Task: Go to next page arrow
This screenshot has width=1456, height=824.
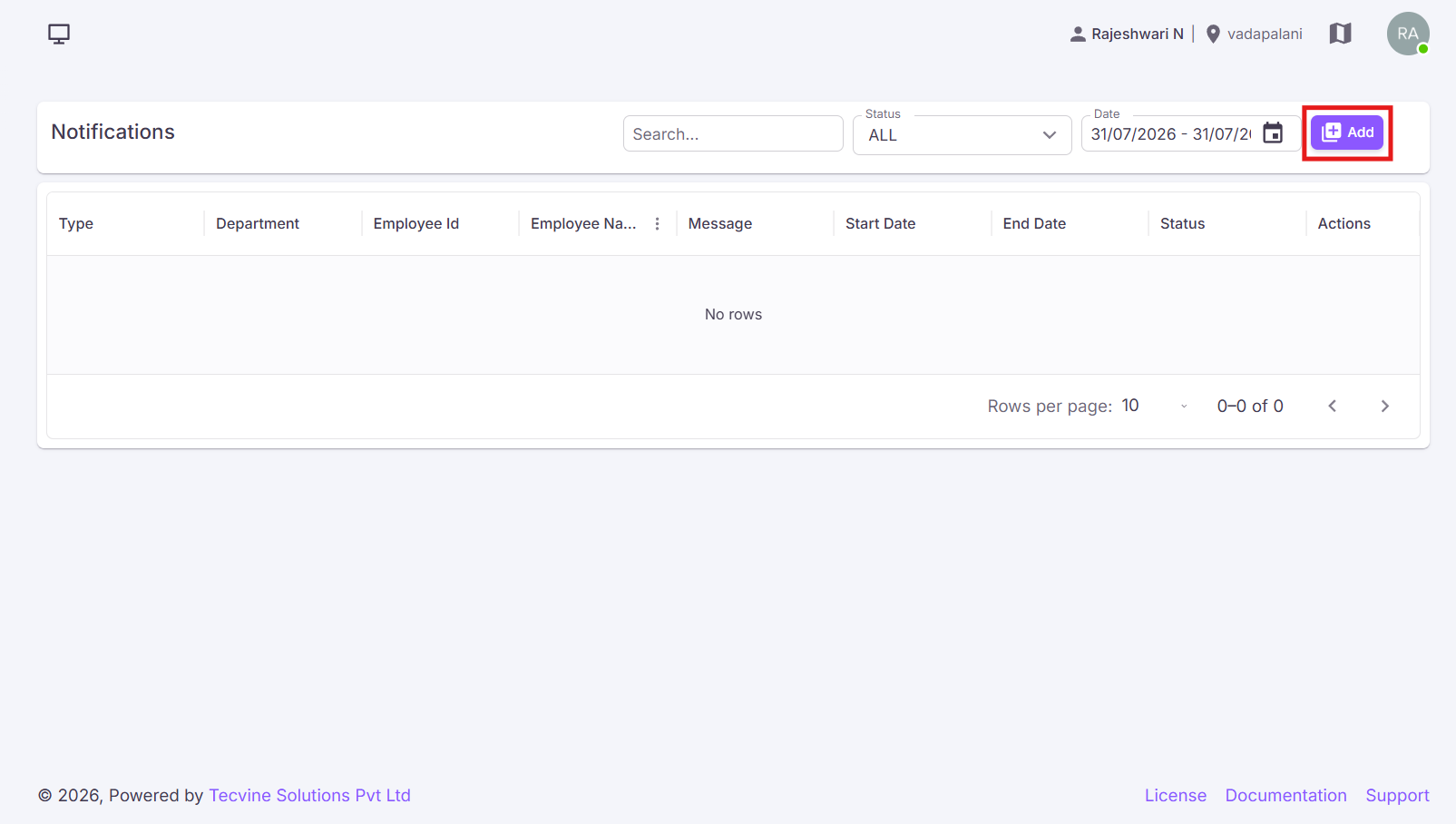Action: (1384, 407)
